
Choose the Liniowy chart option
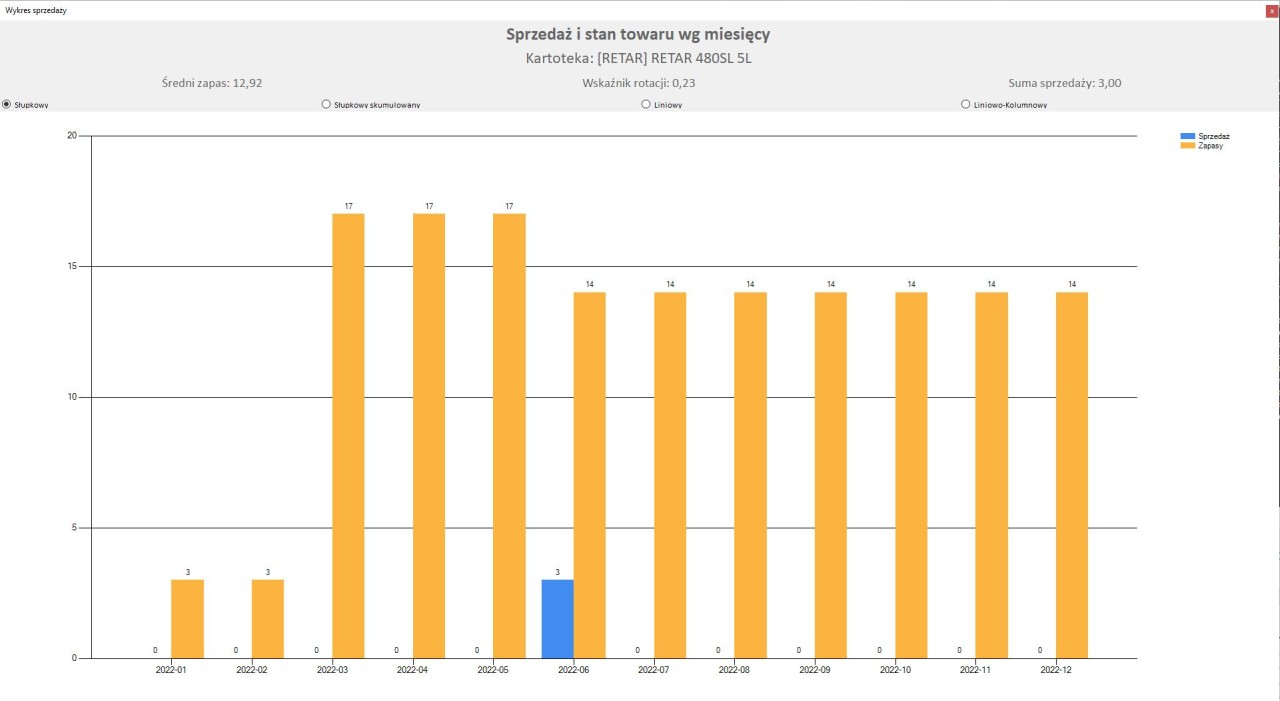tap(646, 104)
